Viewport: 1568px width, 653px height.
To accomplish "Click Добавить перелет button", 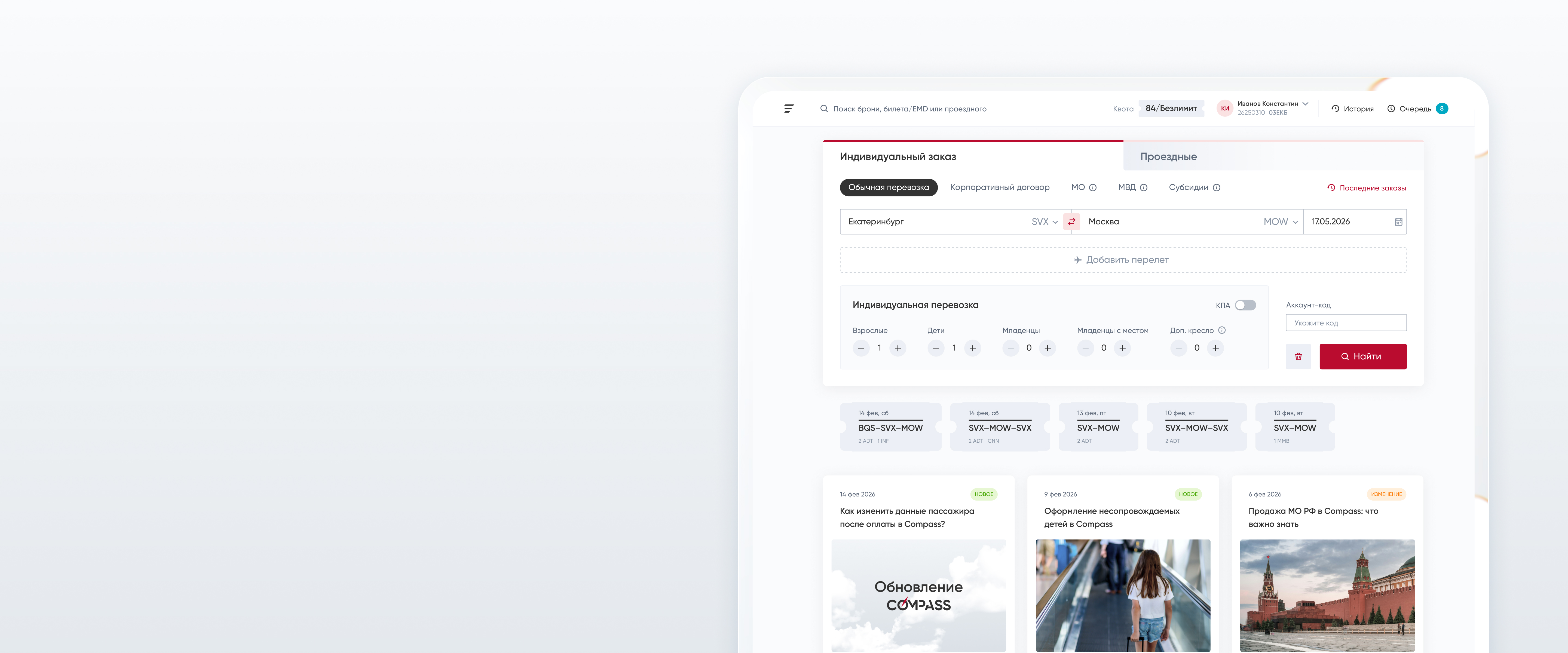I will 1122,260.
